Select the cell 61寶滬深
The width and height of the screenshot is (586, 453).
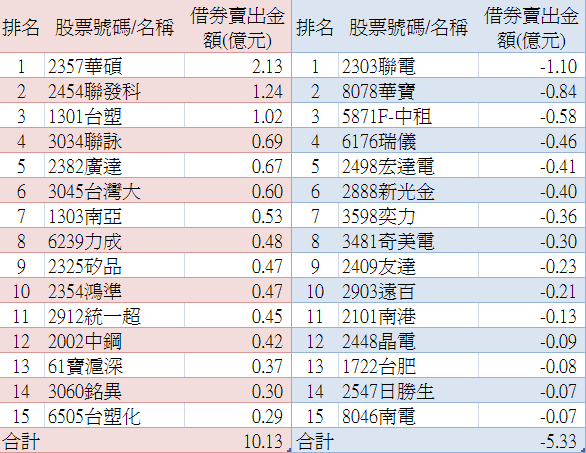[114, 366]
